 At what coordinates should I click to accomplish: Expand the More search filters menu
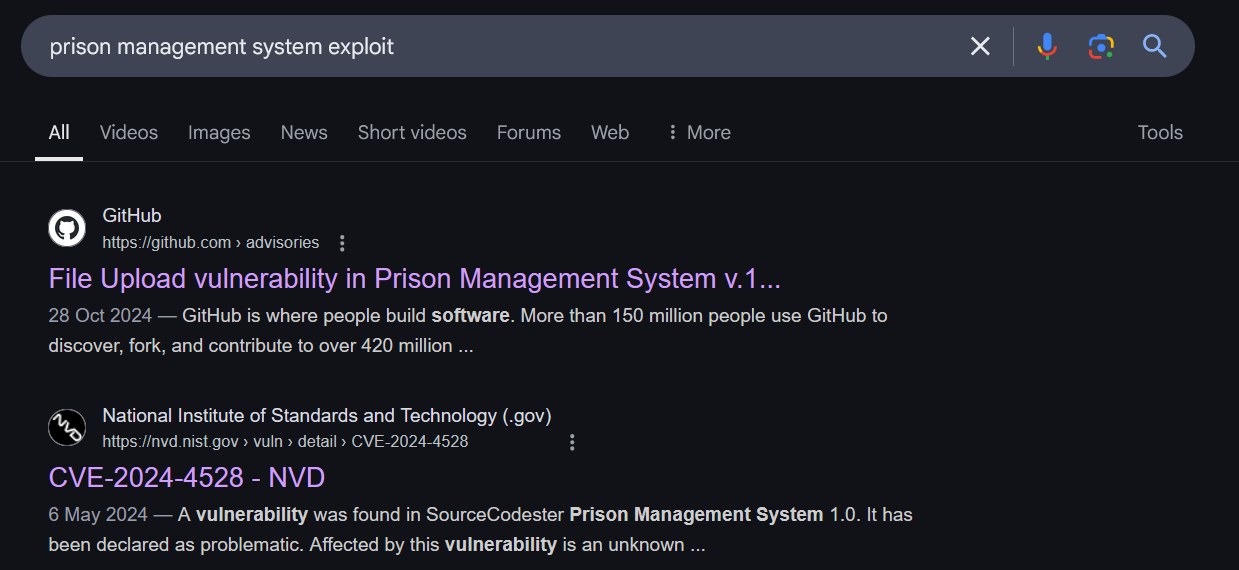pos(699,132)
